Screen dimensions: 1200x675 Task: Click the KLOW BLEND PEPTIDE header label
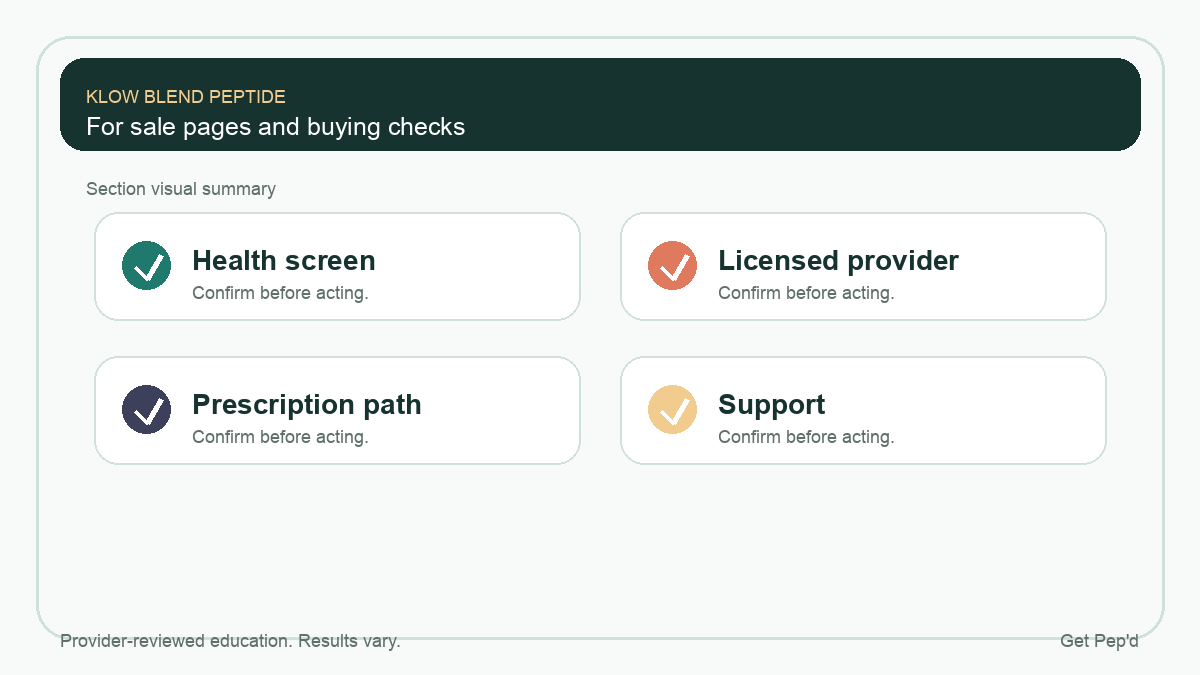(186, 97)
